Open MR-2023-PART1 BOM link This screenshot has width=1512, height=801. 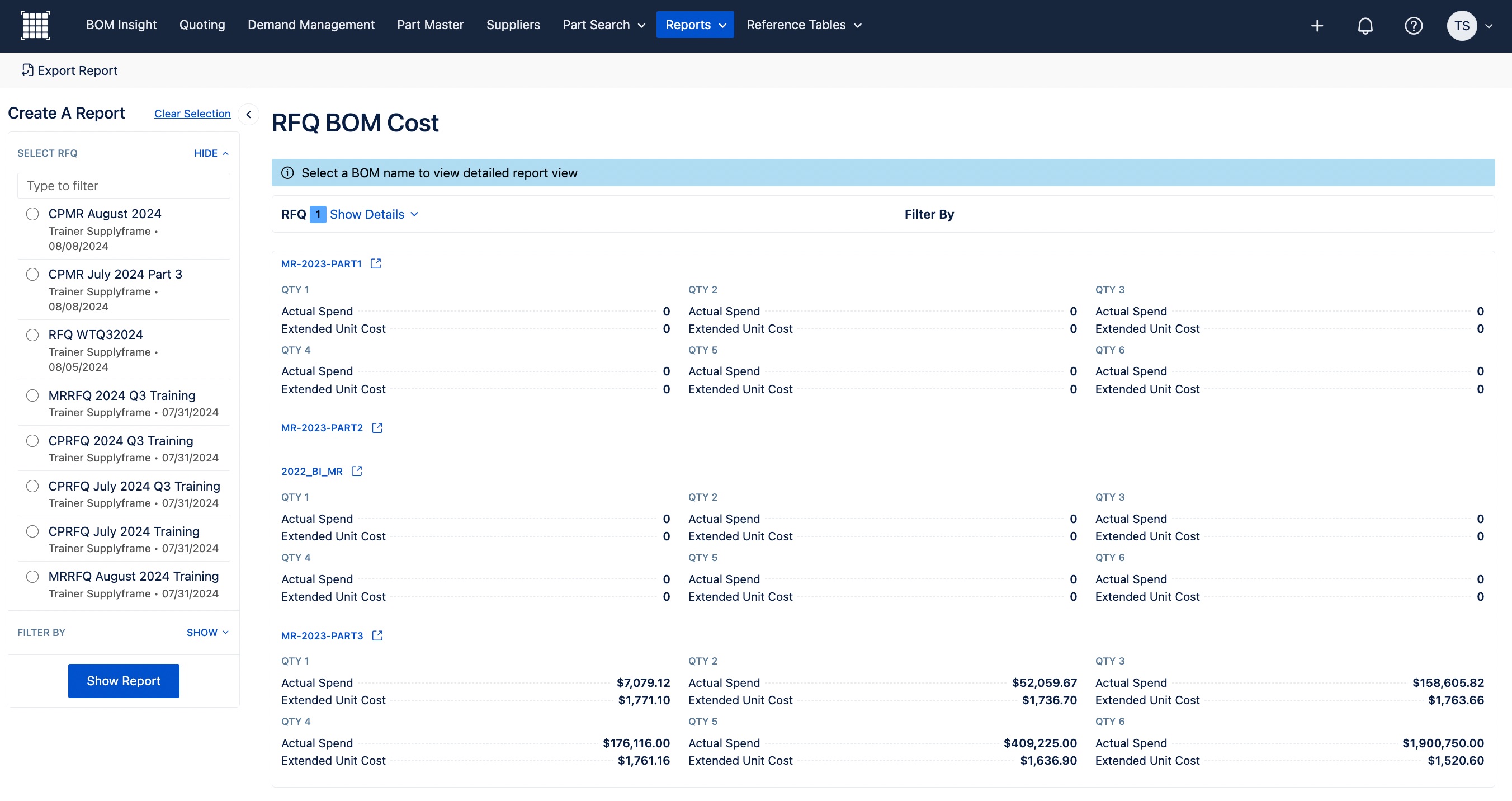322,263
